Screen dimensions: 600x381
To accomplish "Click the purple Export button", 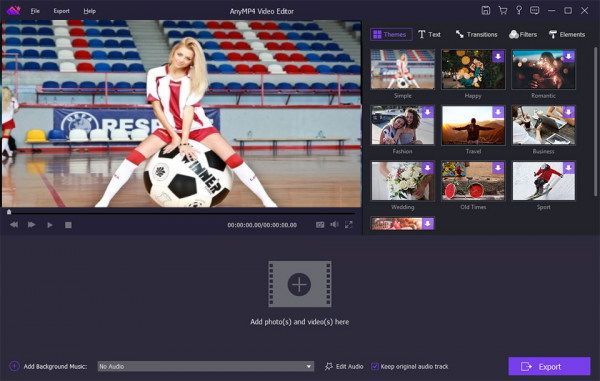I will click(x=549, y=366).
